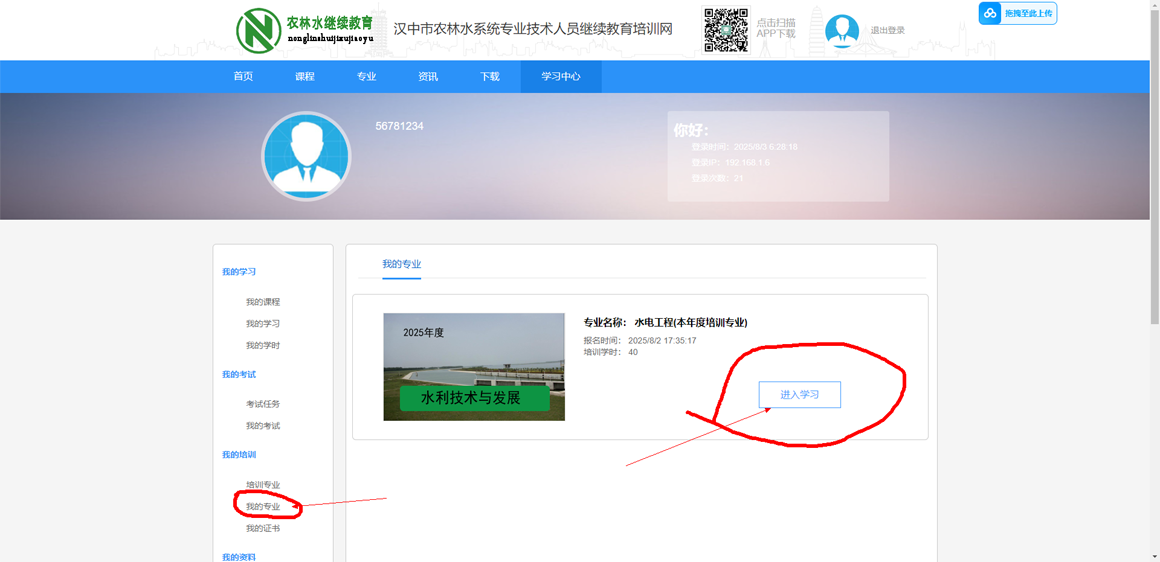Select 我的学时 in the sidebar
The height and width of the screenshot is (562, 1160).
click(263, 346)
